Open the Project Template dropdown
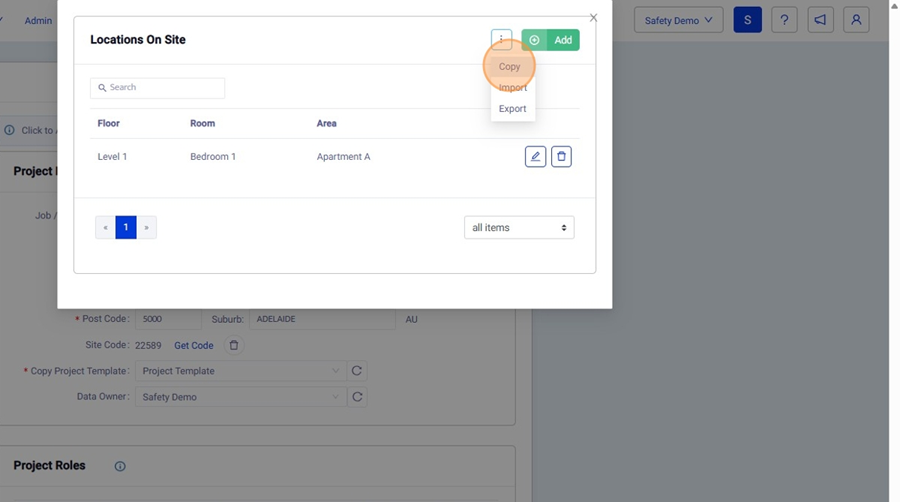900x502 pixels. [x=240, y=371]
